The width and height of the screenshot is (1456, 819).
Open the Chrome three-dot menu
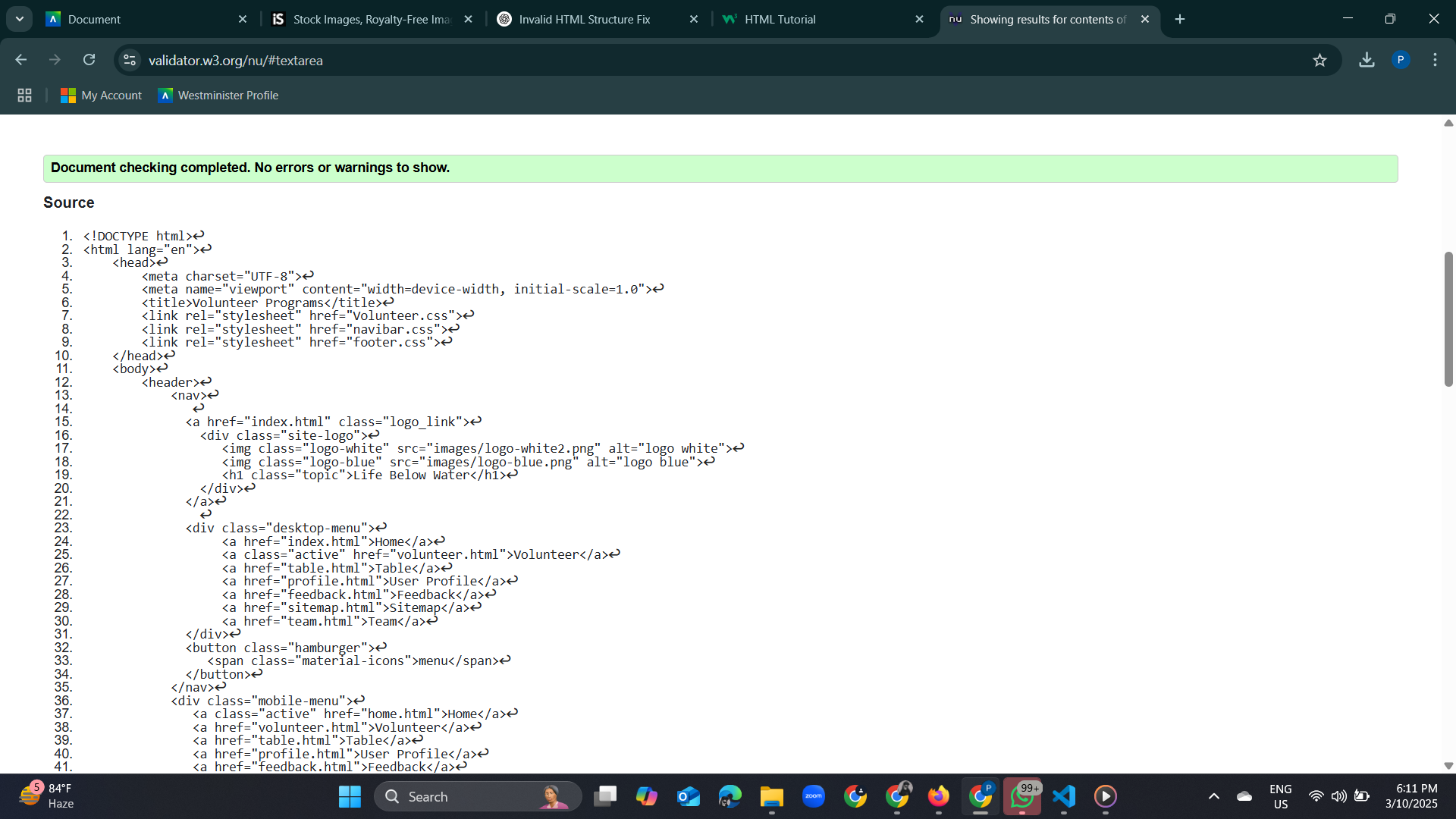point(1435,60)
